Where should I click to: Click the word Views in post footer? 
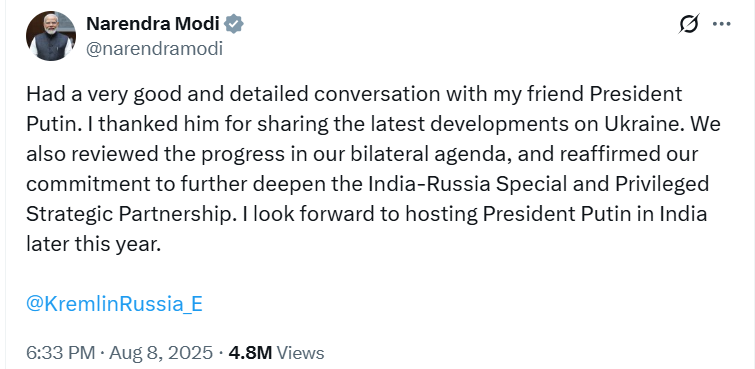coord(301,353)
